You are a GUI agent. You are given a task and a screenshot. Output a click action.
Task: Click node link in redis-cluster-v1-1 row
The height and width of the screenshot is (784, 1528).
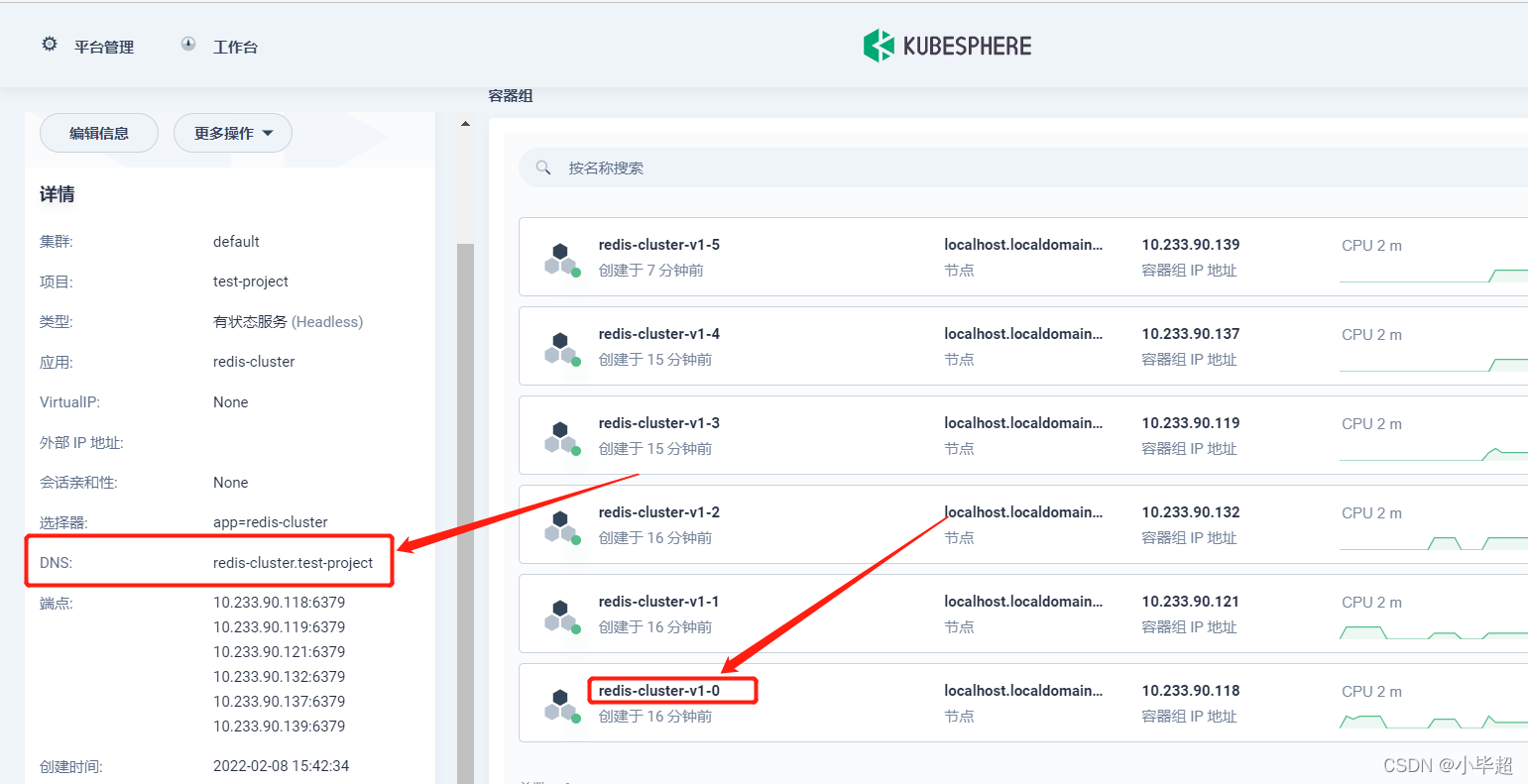(1023, 602)
